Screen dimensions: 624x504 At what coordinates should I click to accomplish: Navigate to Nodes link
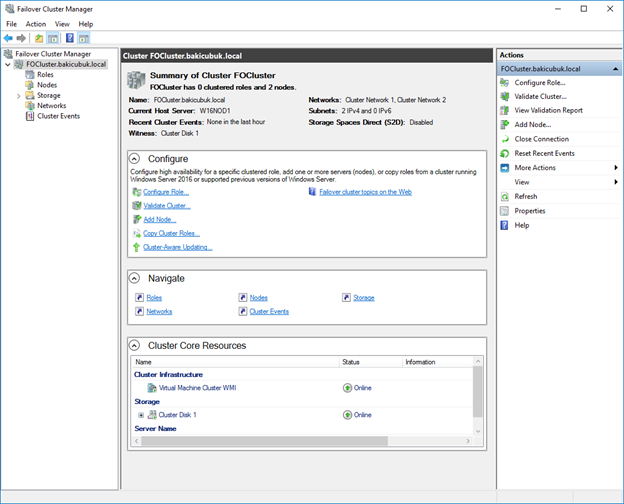coord(259,298)
